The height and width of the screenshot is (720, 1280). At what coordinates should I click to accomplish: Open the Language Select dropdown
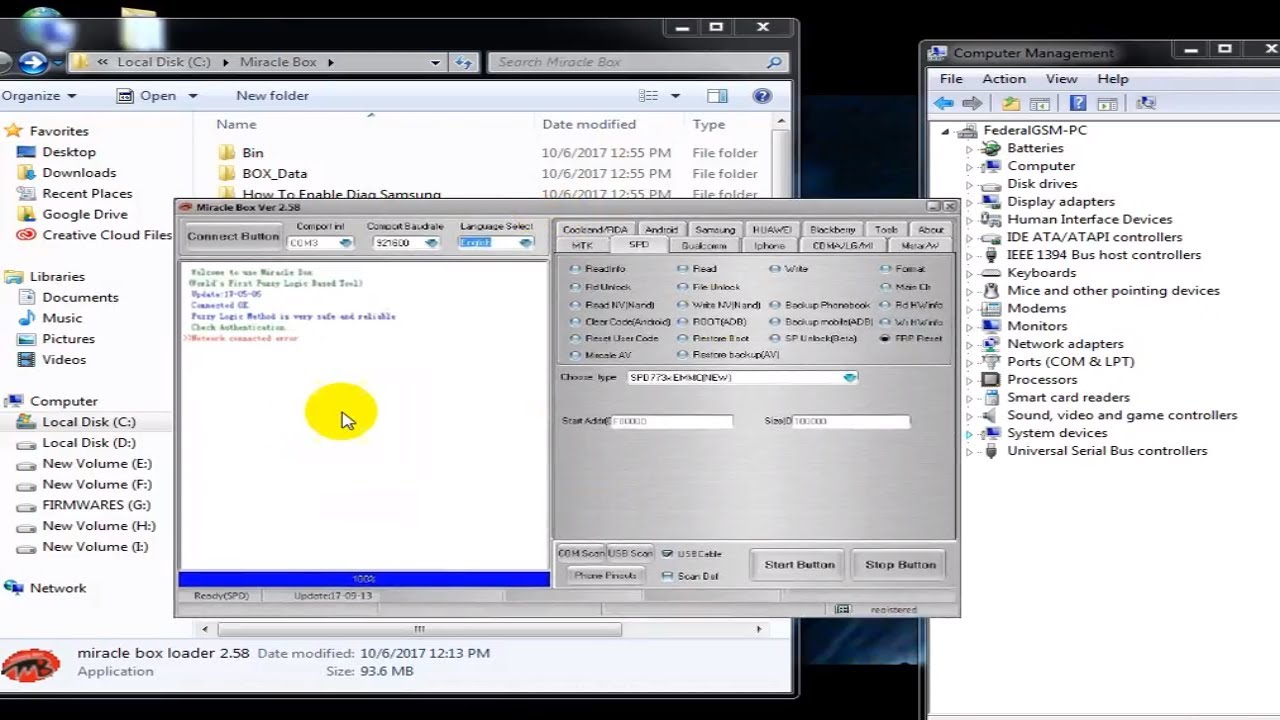(x=526, y=243)
